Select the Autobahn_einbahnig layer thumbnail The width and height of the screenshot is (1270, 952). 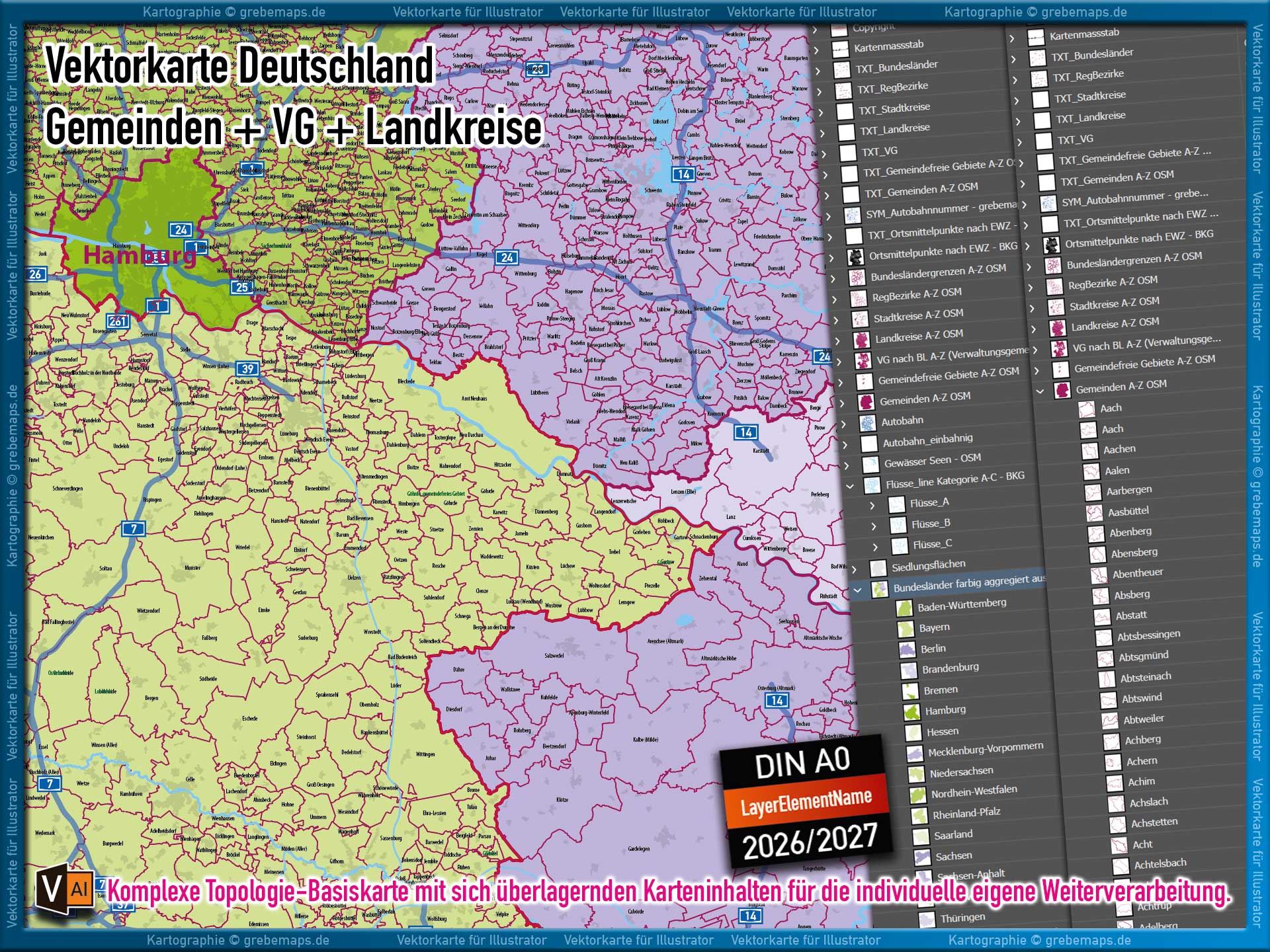(x=868, y=444)
